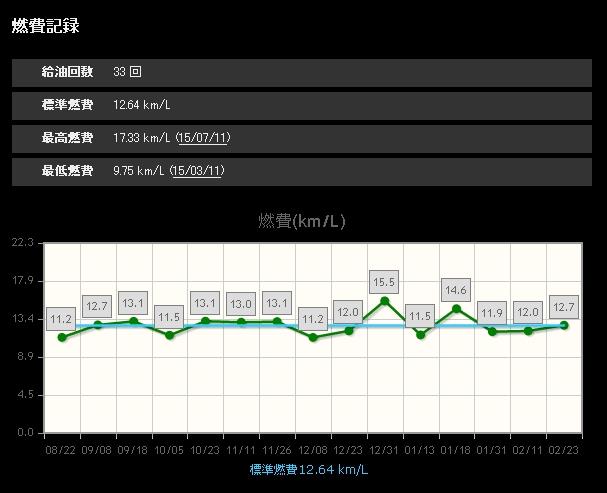Click the 8.9 y-axis label
Image resolution: width=607 pixels, height=493 pixels.
[x=25, y=356]
